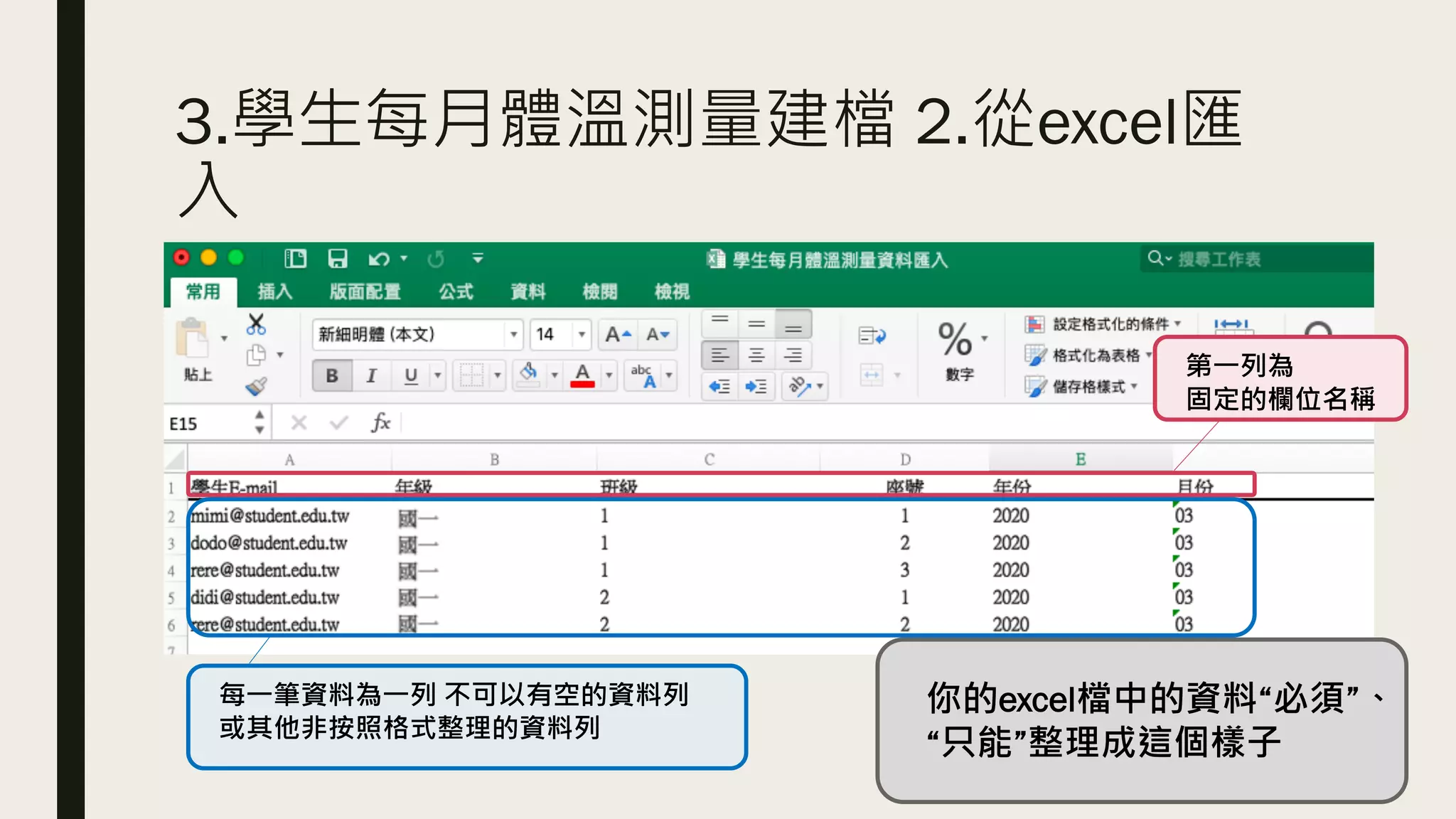Select bottom vertical alignment
The height and width of the screenshot is (819, 1456).
click(x=793, y=323)
